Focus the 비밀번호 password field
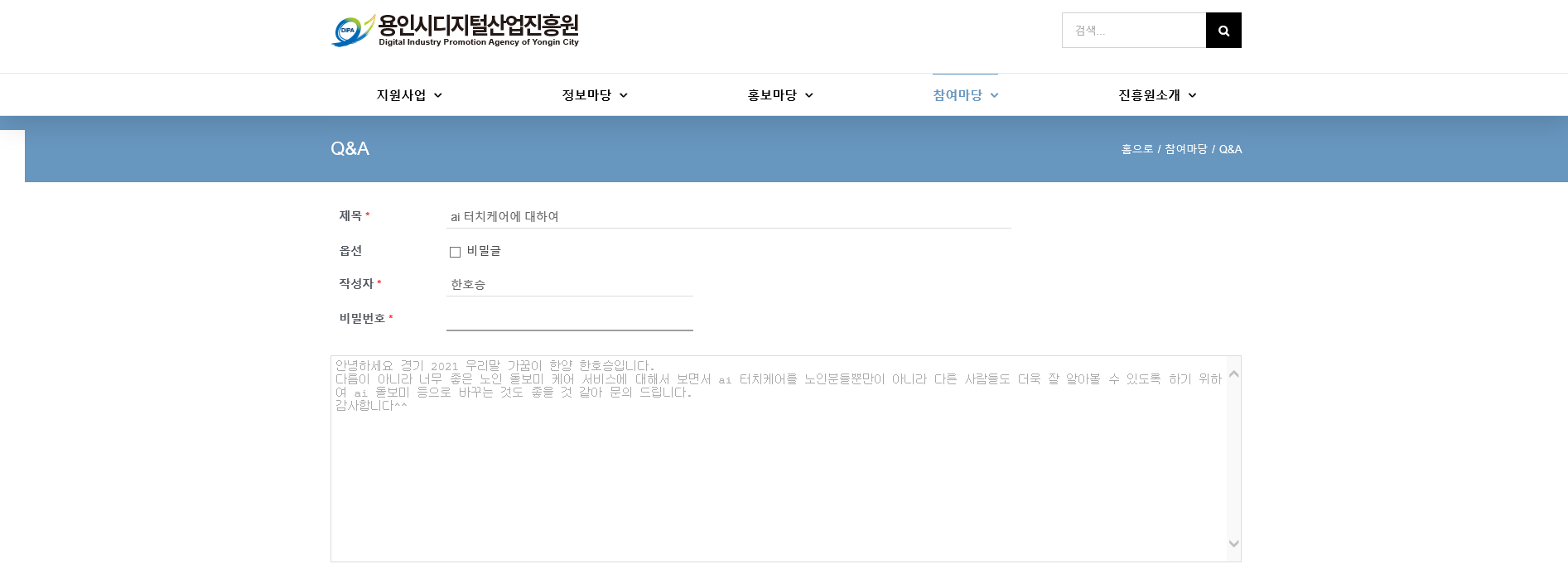The image size is (1568, 564). point(569,319)
